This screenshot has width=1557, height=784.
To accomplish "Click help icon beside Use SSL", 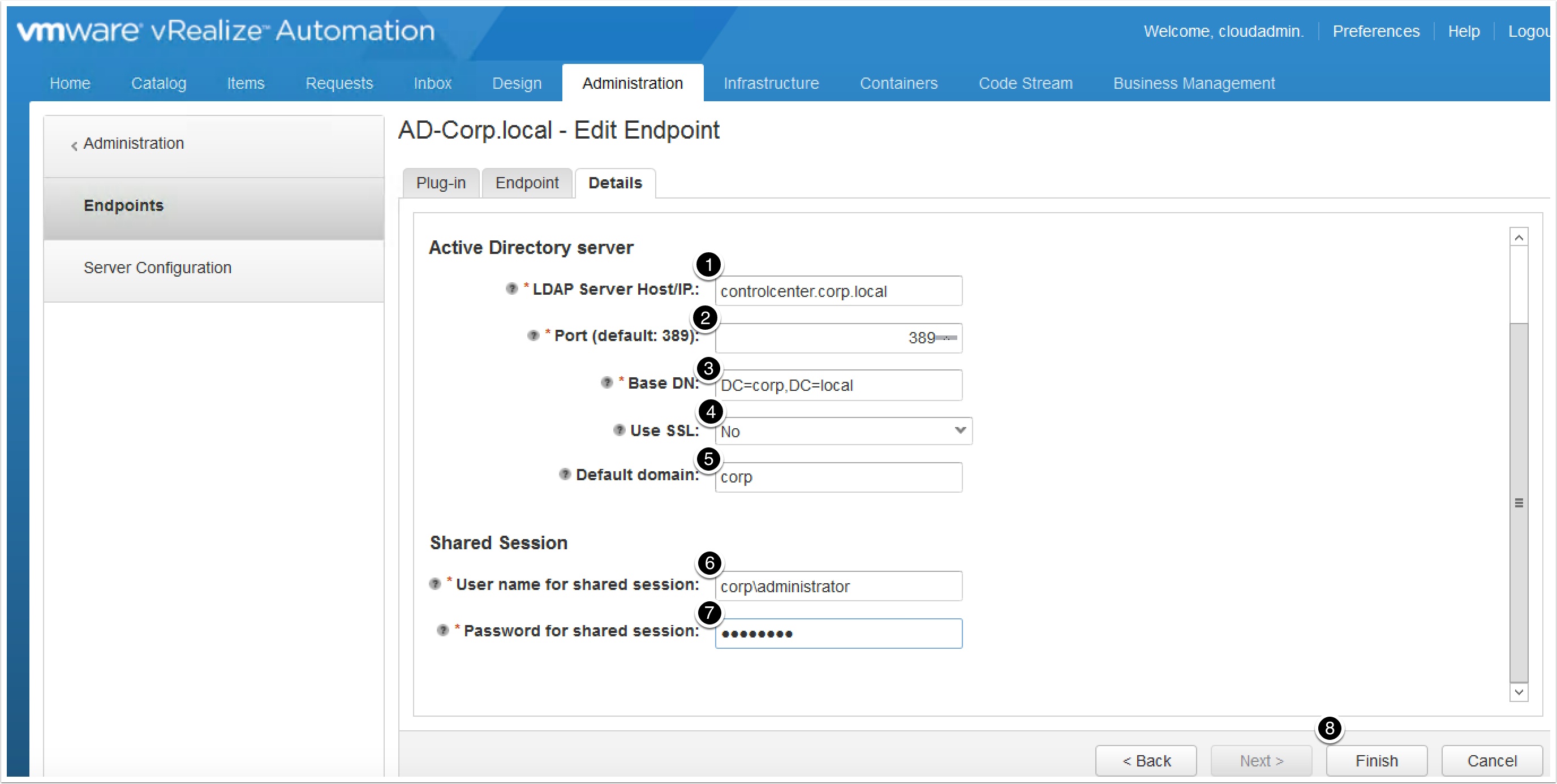I will tap(618, 430).
